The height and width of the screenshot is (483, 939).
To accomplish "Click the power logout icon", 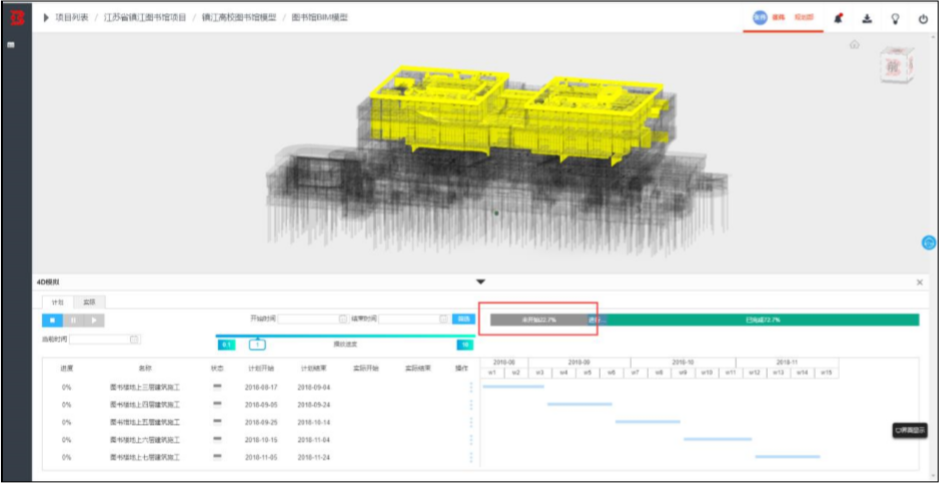I will tap(923, 19).
